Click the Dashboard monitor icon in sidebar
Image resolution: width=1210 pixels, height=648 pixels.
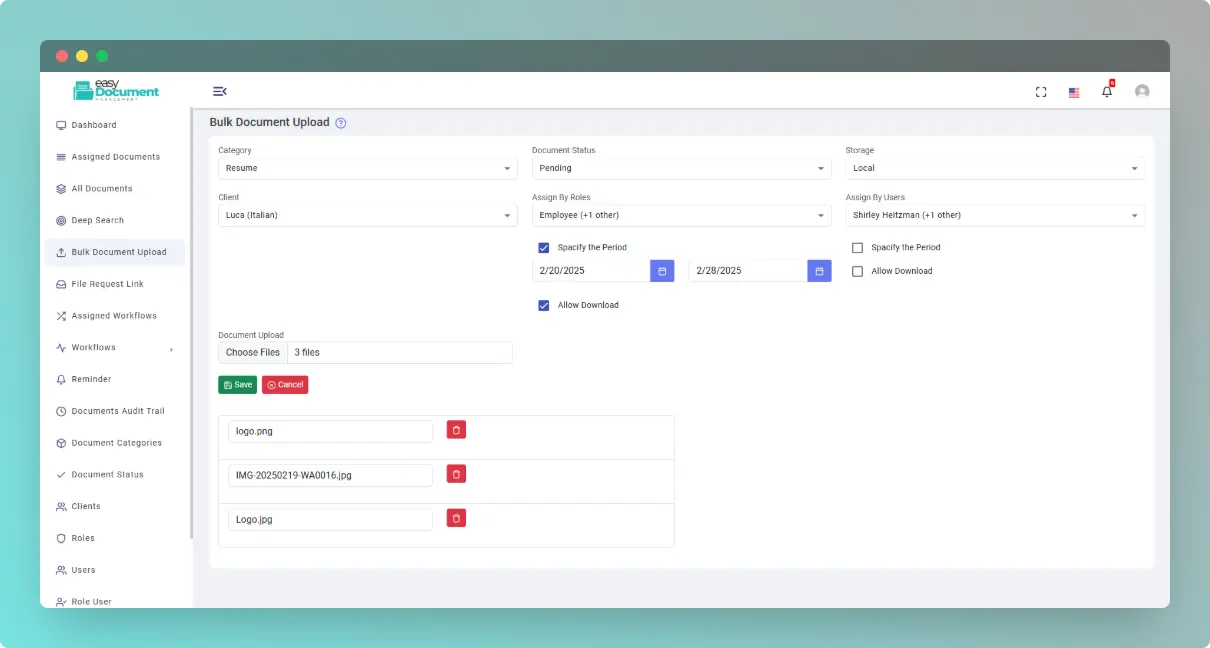pyautogui.click(x=61, y=125)
